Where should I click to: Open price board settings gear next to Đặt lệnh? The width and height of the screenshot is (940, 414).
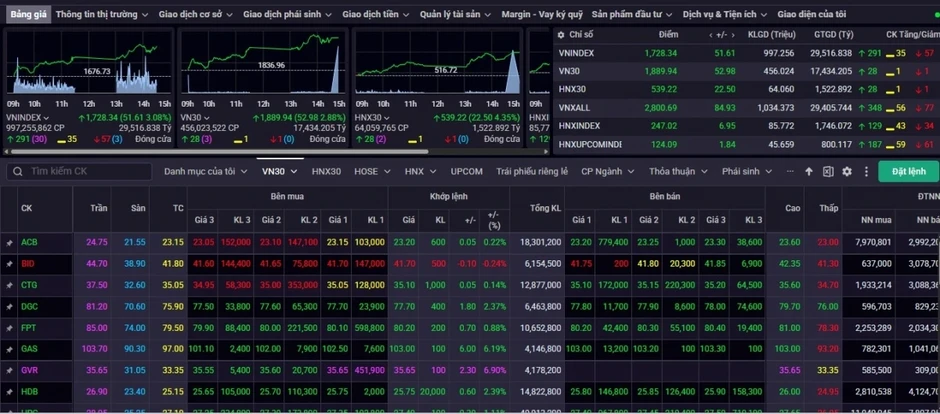pos(846,171)
